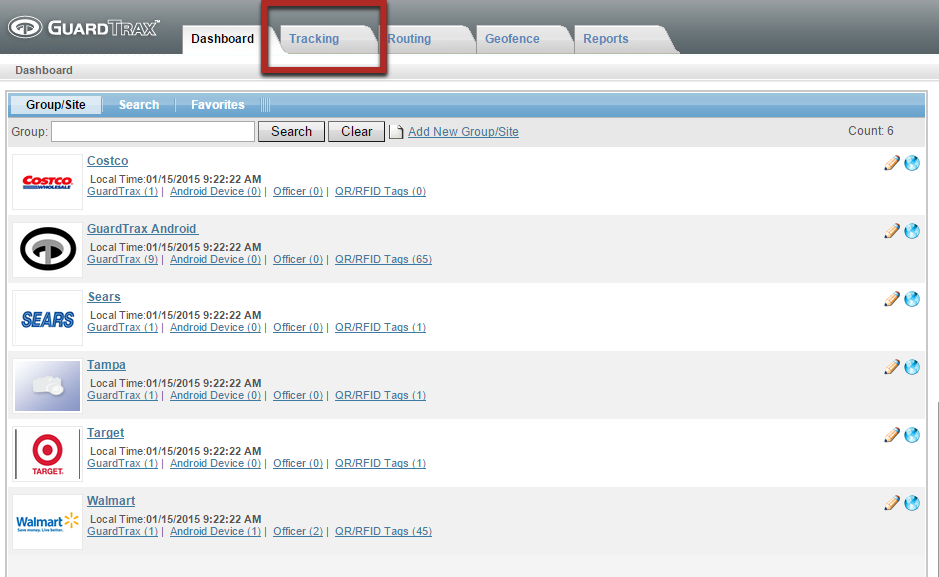Open Walmart Android Device (1) link

[x=216, y=532]
